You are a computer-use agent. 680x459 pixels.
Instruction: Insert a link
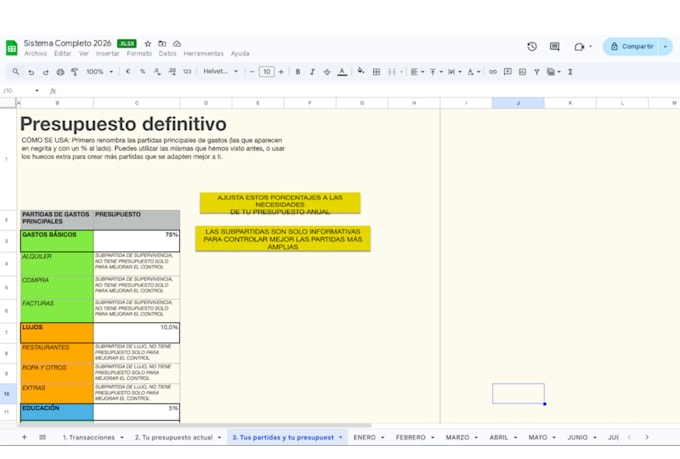point(493,72)
